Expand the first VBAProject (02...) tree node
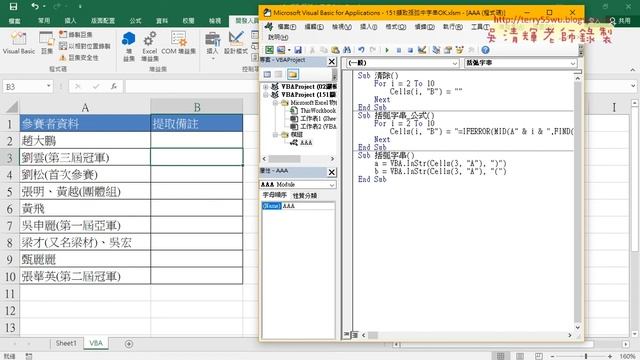The width and height of the screenshot is (640, 360). 266,87
